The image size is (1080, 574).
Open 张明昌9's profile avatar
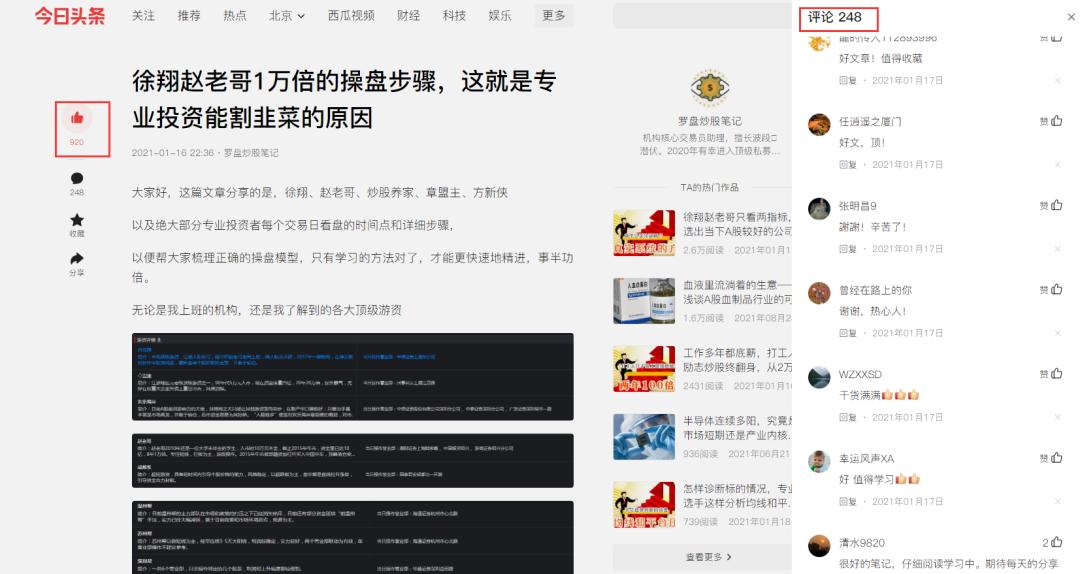pyautogui.click(x=819, y=209)
